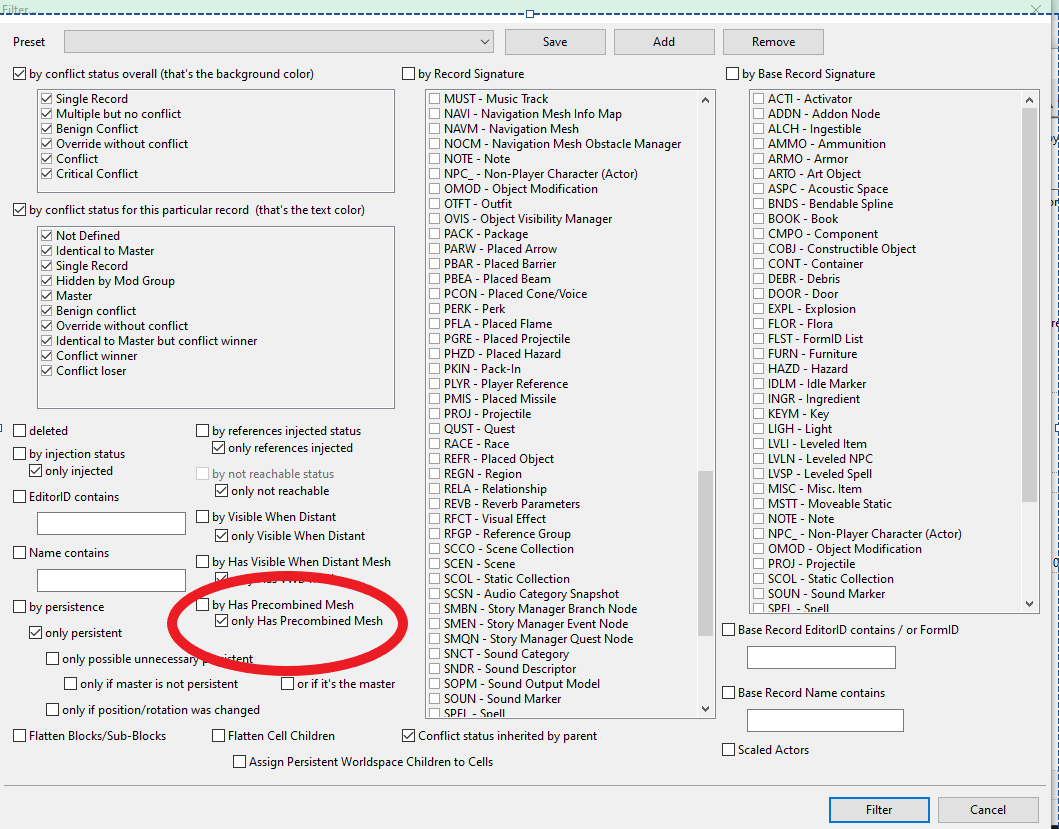Uncheck Multiple but no conflict
This screenshot has width=1059, height=829.
click(x=47, y=114)
